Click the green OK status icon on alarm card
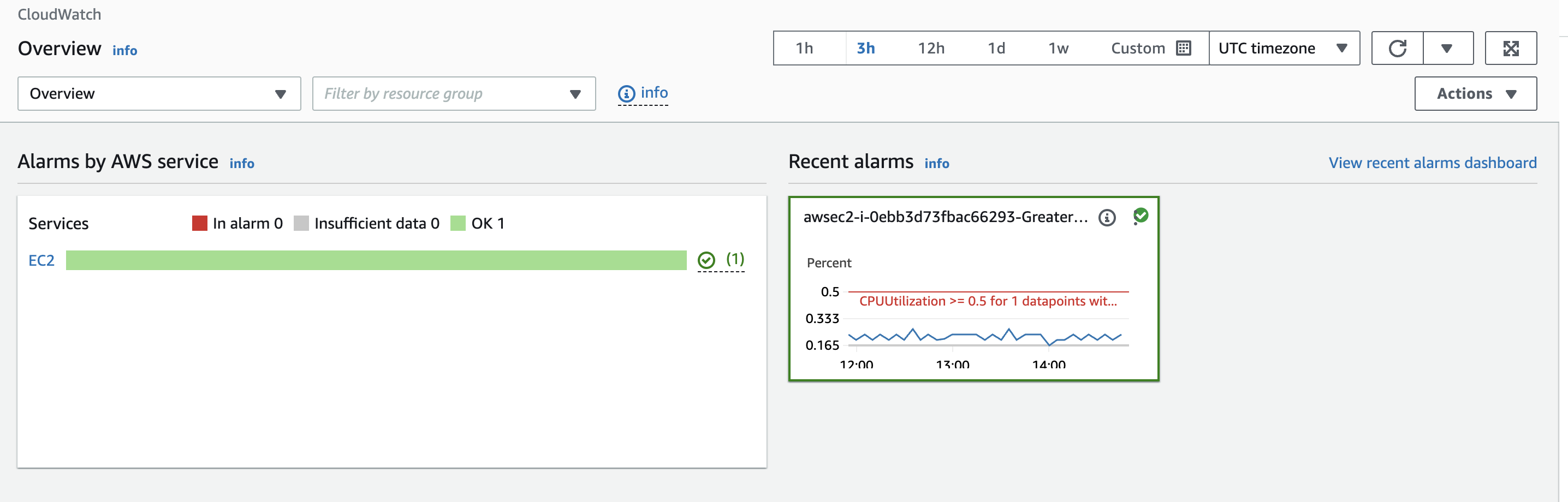This screenshot has height=502, width=1568. 1141,216
